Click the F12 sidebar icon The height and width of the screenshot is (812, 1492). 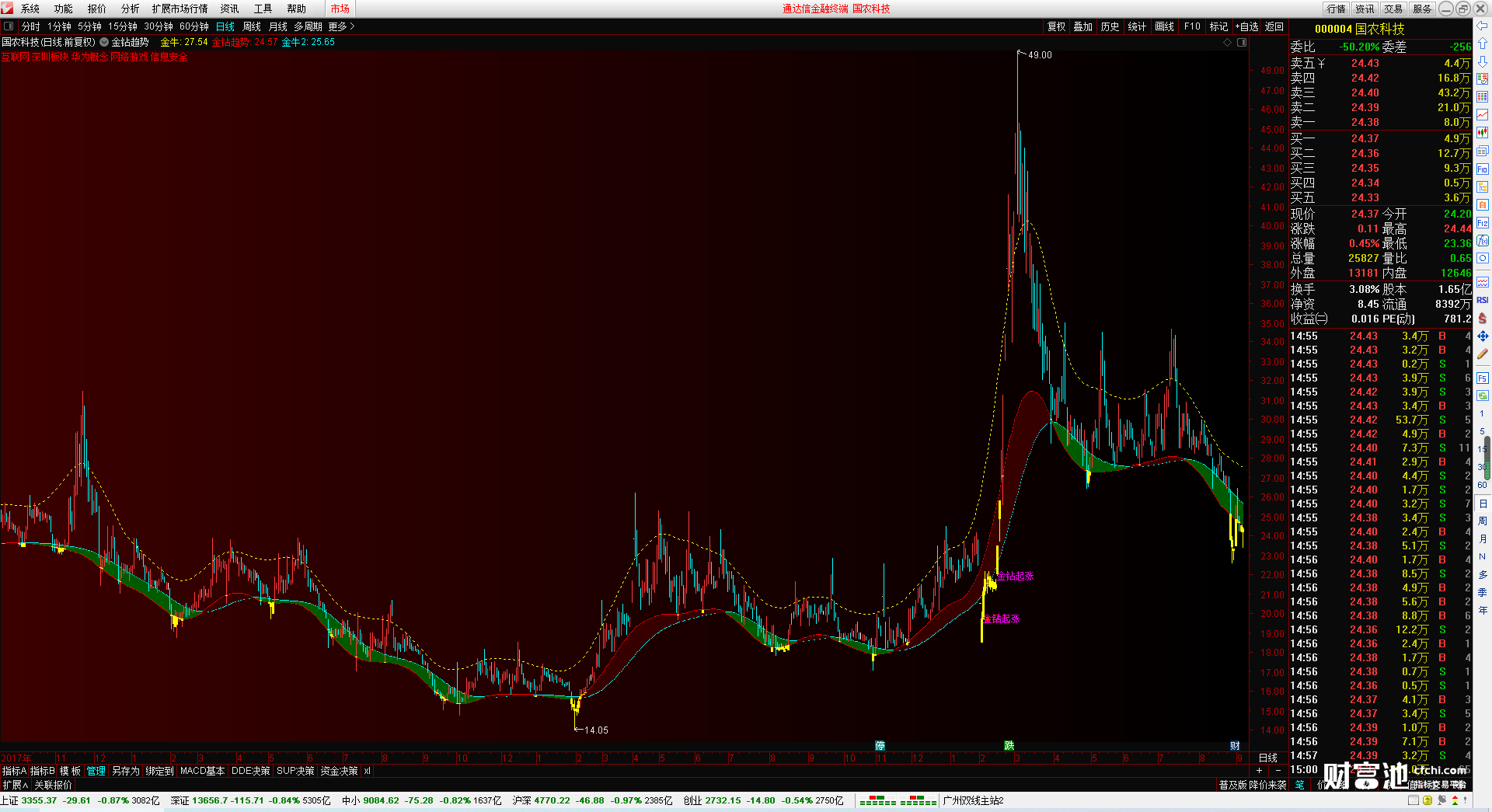(1482, 223)
